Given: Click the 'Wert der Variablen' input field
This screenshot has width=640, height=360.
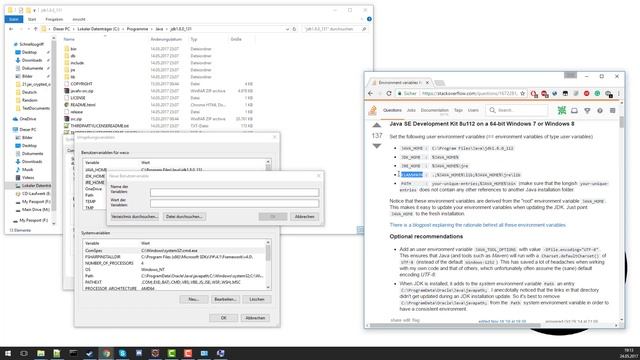Looking at the screenshot, I should 234,203.
